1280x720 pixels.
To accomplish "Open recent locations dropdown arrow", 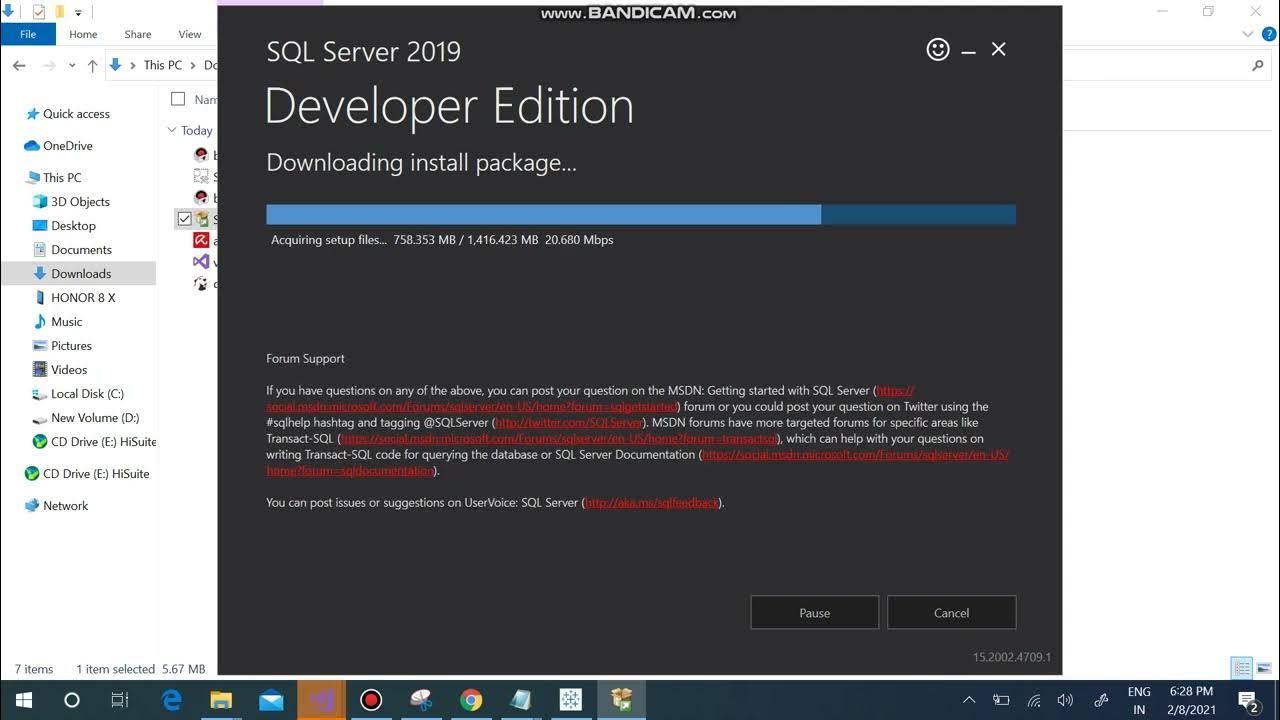I will pos(73,65).
